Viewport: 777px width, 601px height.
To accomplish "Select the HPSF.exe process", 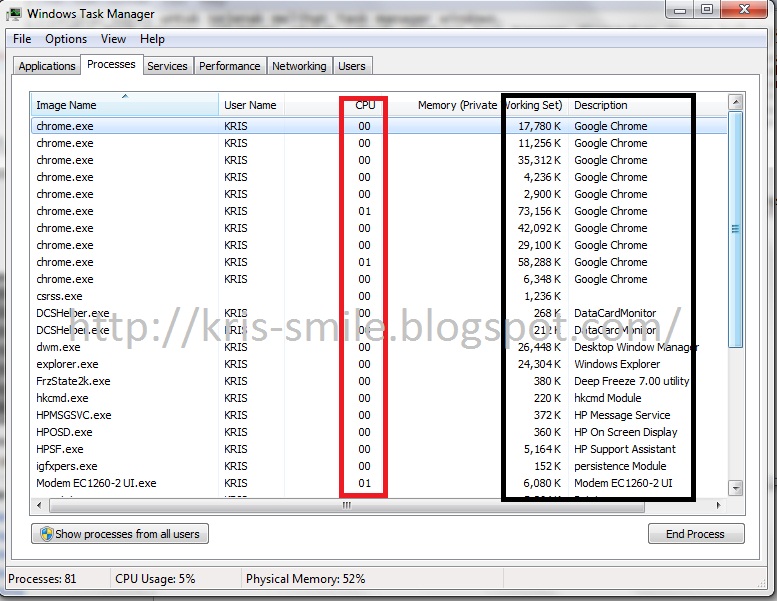I will click(x=379, y=449).
